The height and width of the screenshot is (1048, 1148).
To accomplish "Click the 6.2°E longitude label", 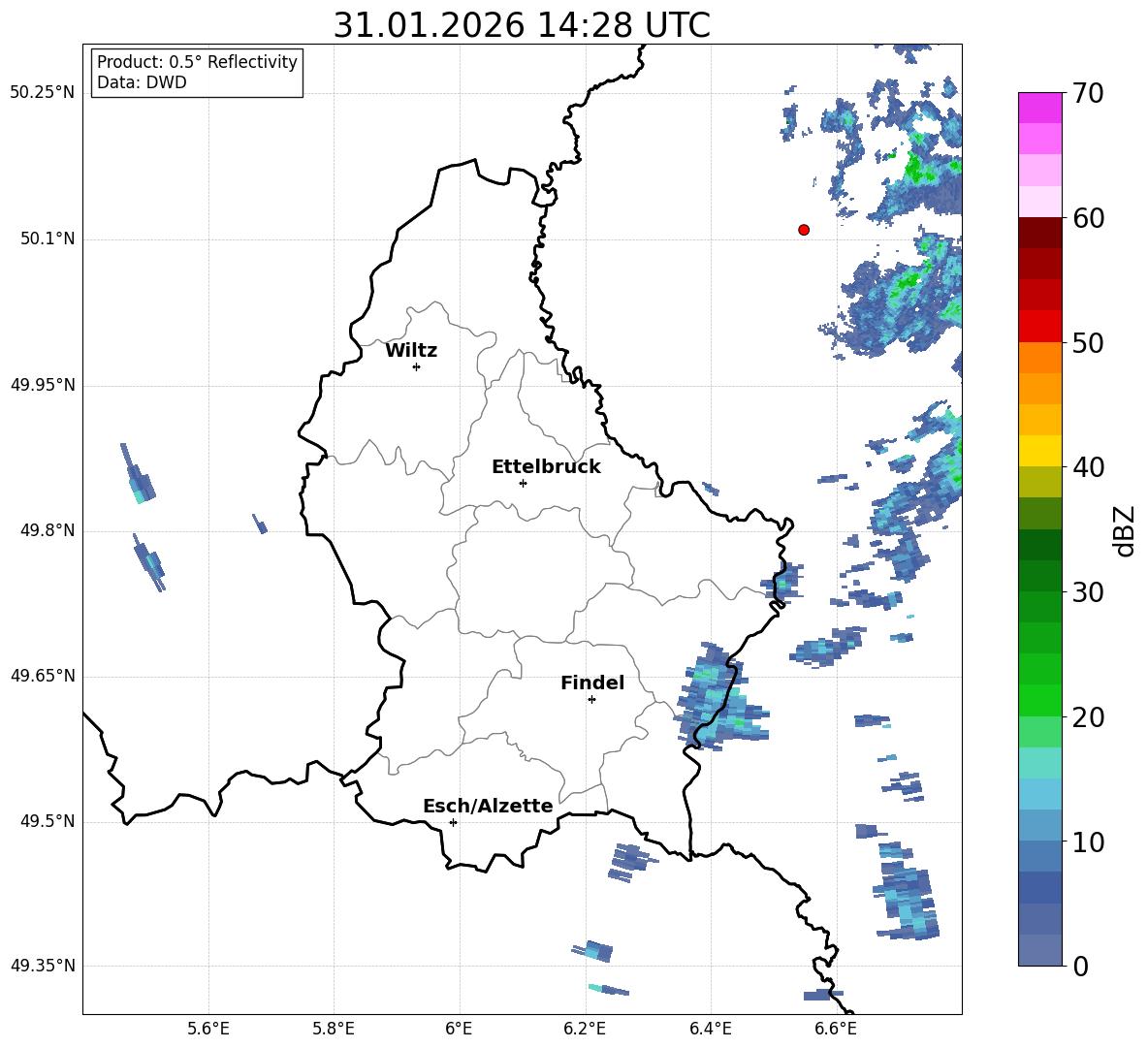I will tap(585, 1029).
